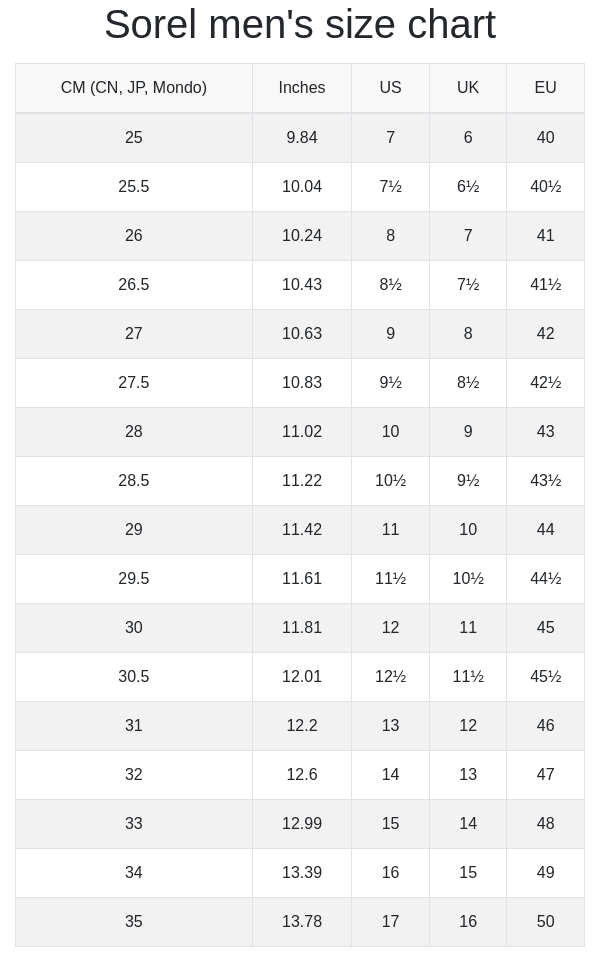Image resolution: width=600 pixels, height=962 pixels.
Task: Click the EU size 43 cell
Action: (x=545, y=432)
